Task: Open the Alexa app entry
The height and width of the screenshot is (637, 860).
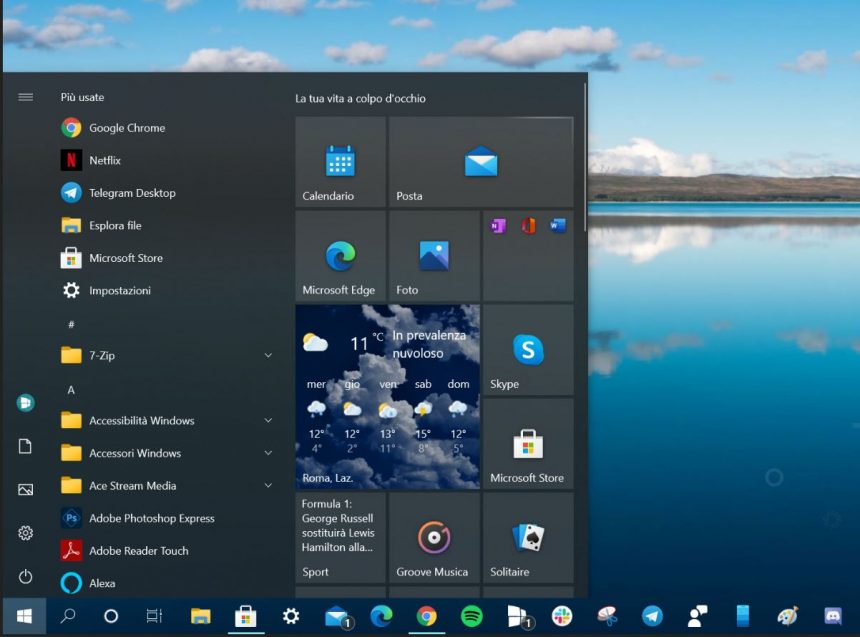Action: click(165, 583)
